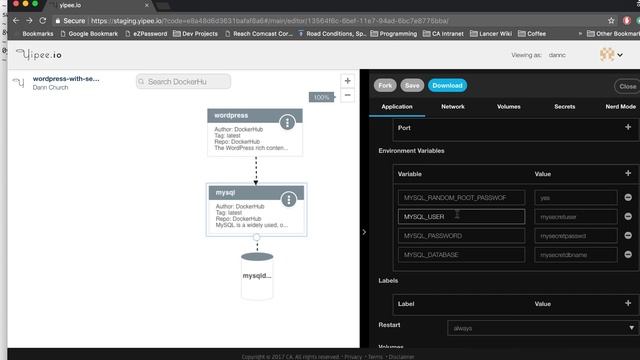The width and height of the screenshot is (640, 360).
Task: Edit the MYSQL_USER variable name field
Action: pos(461,216)
